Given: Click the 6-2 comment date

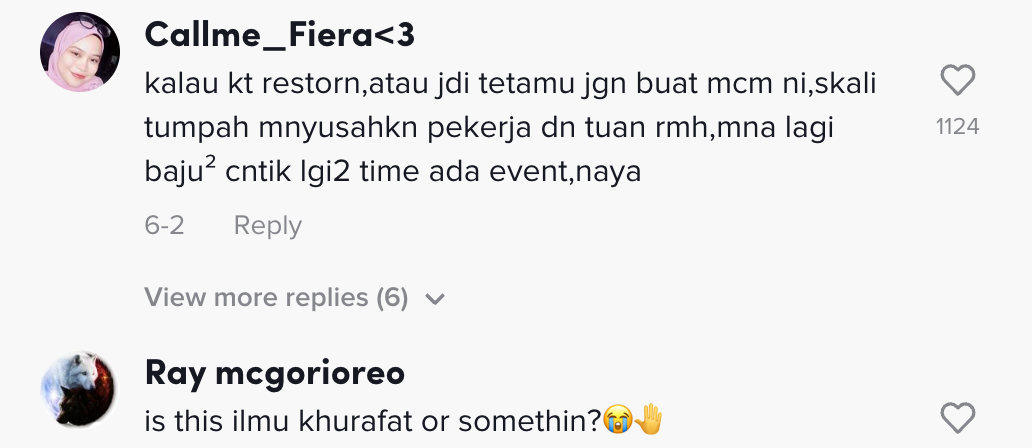Looking at the screenshot, I should pyautogui.click(x=164, y=226).
